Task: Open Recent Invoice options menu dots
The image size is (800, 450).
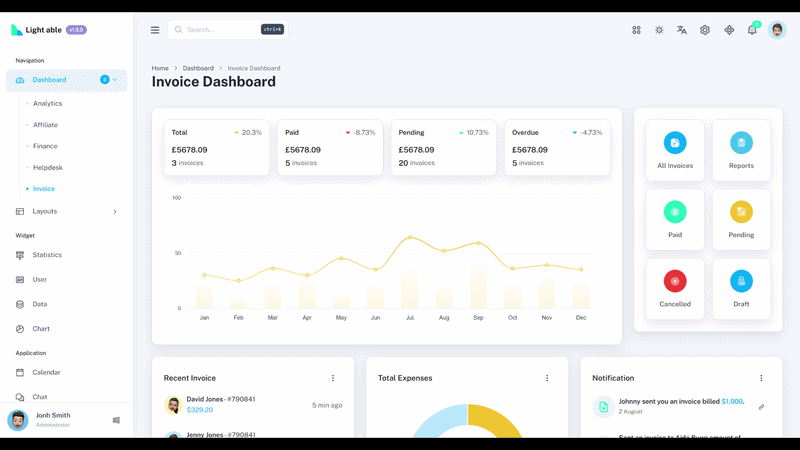Action: (333, 378)
